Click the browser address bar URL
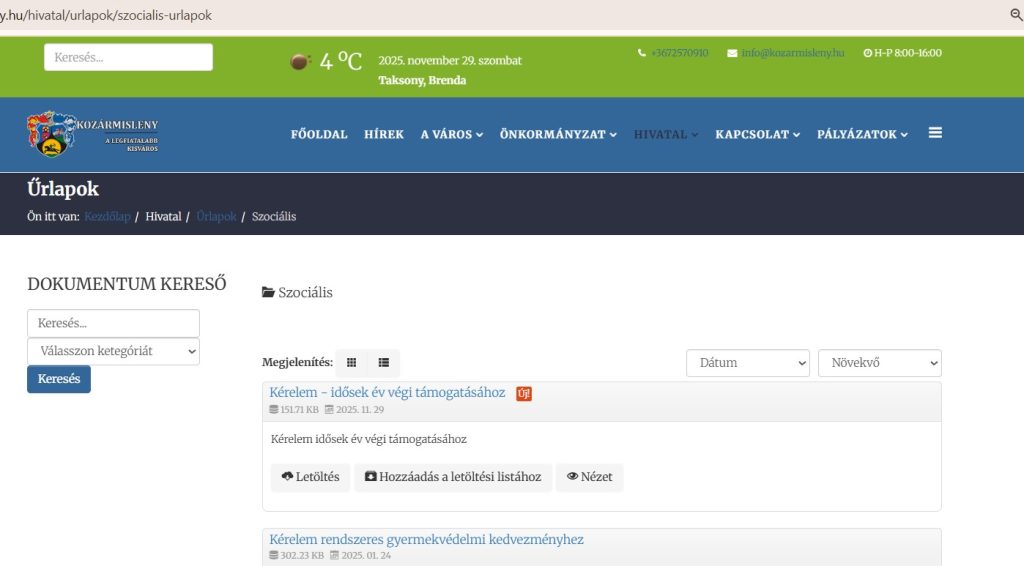 point(106,15)
